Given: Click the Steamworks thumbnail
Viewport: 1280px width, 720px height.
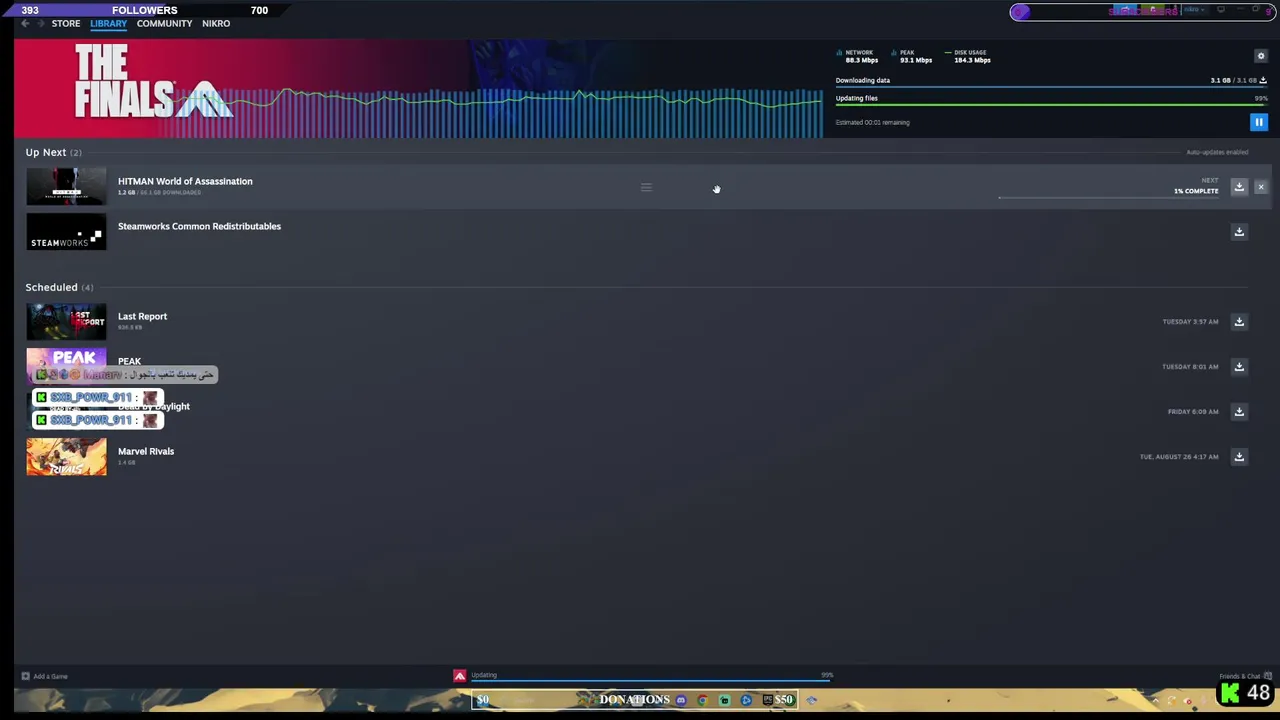Looking at the screenshot, I should (x=66, y=232).
